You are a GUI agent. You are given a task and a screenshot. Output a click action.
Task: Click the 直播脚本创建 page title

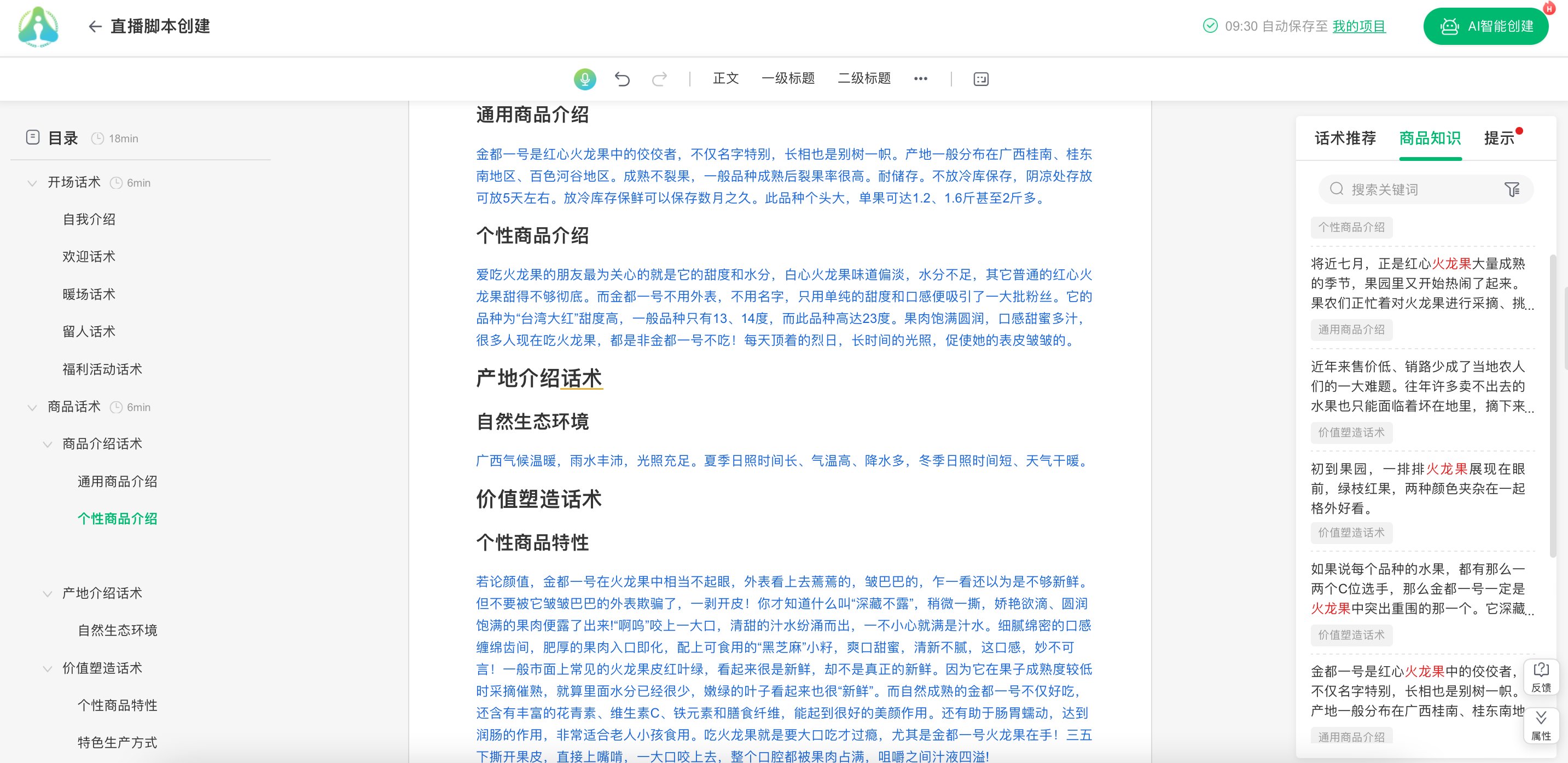click(x=160, y=26)
